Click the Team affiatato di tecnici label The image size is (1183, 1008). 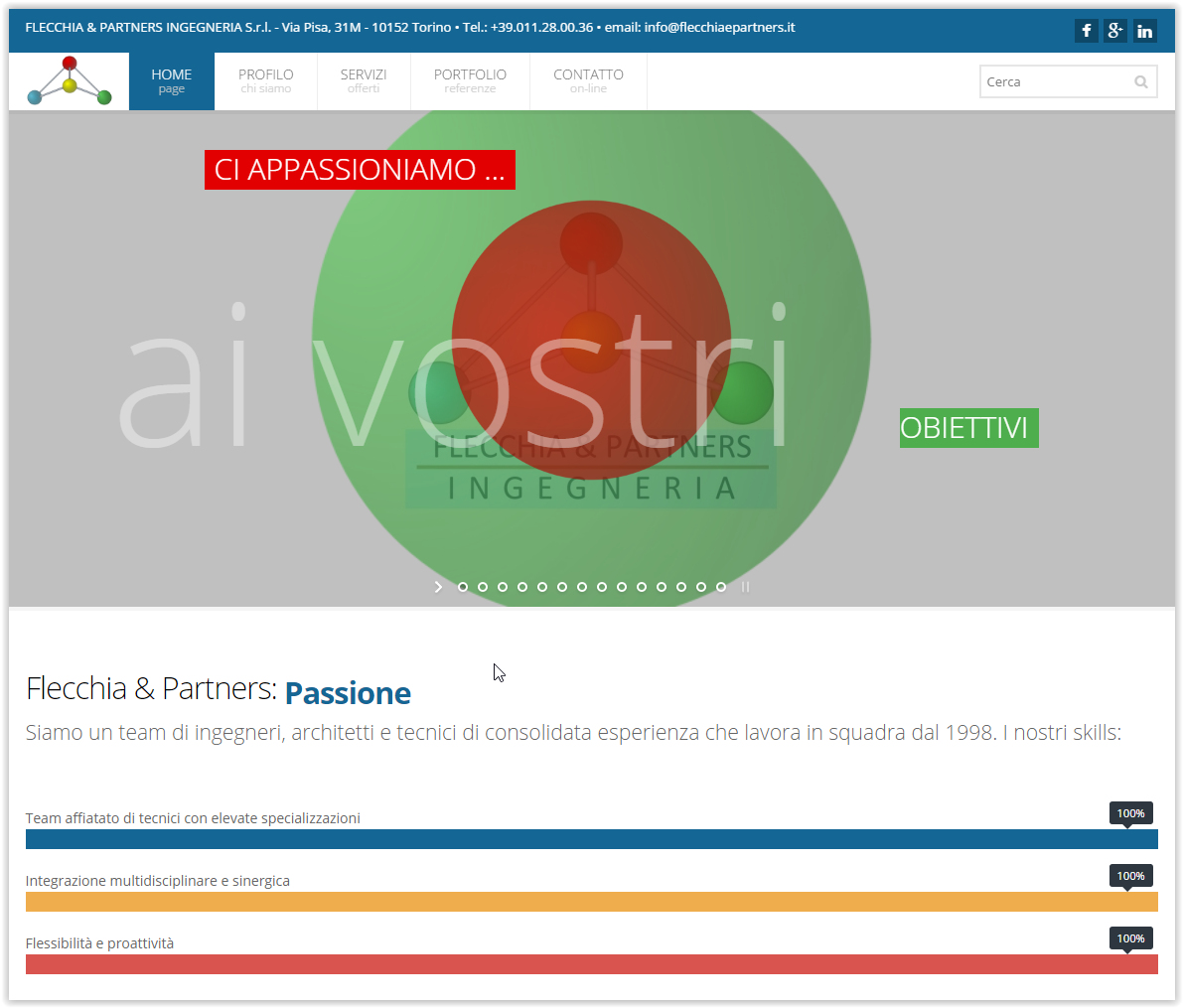pyautogui.click(x=193, y=818)
